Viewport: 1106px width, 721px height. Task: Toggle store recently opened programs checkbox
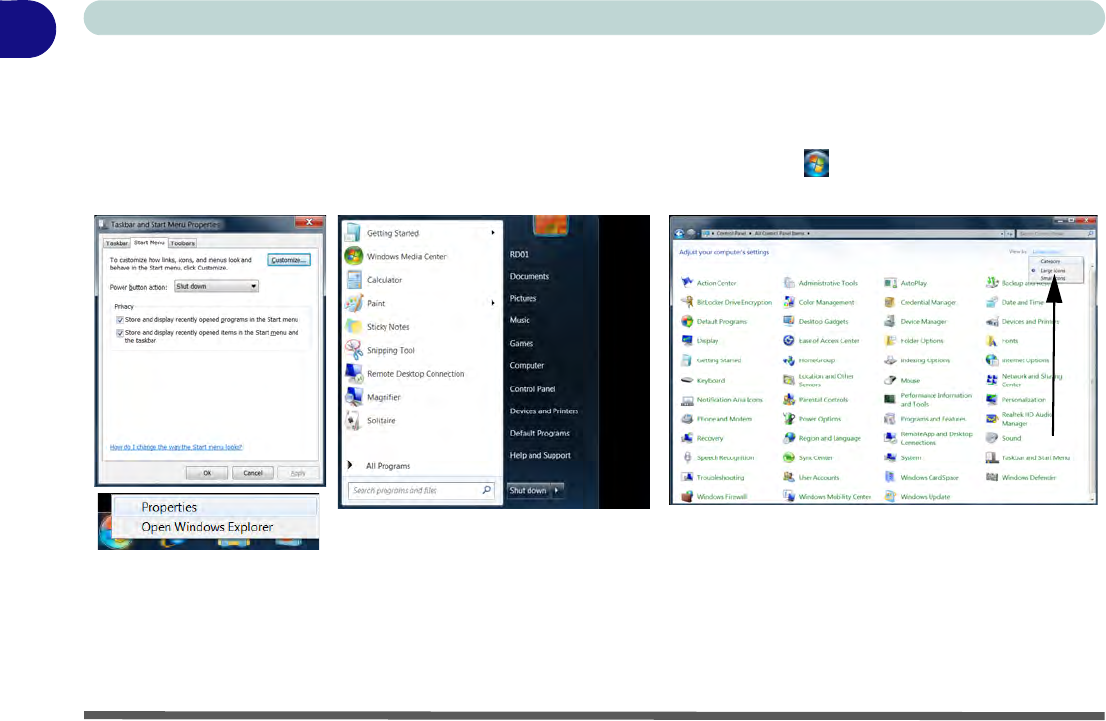click(x=120, y=320)
